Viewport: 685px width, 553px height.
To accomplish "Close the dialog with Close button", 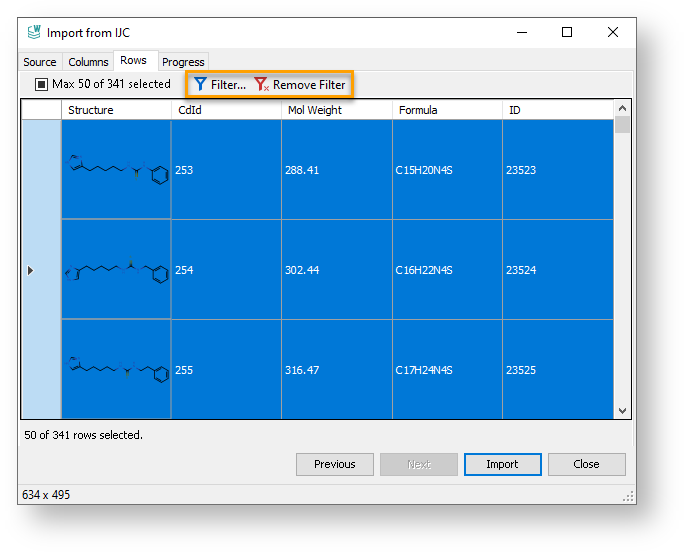I will click(586, 464).
